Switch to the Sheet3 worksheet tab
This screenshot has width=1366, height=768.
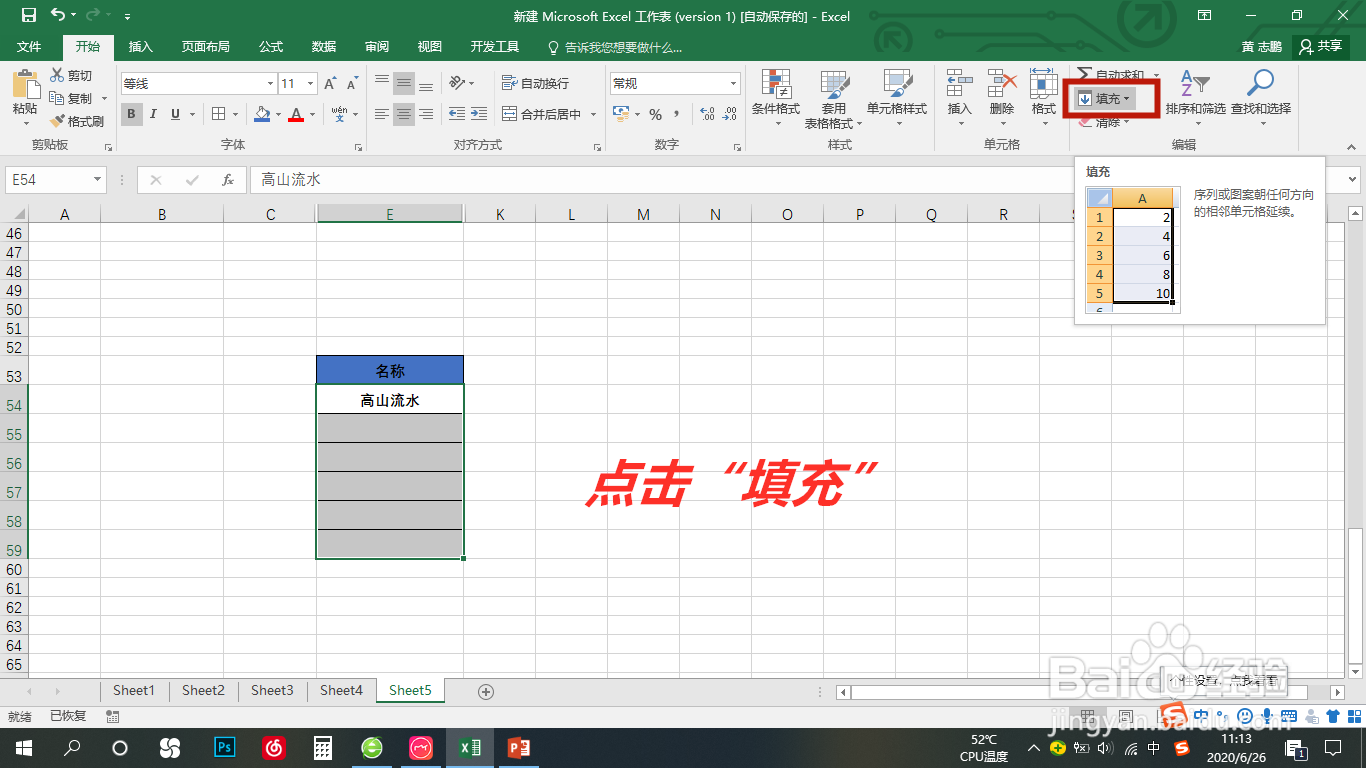[x=271, y=690]
